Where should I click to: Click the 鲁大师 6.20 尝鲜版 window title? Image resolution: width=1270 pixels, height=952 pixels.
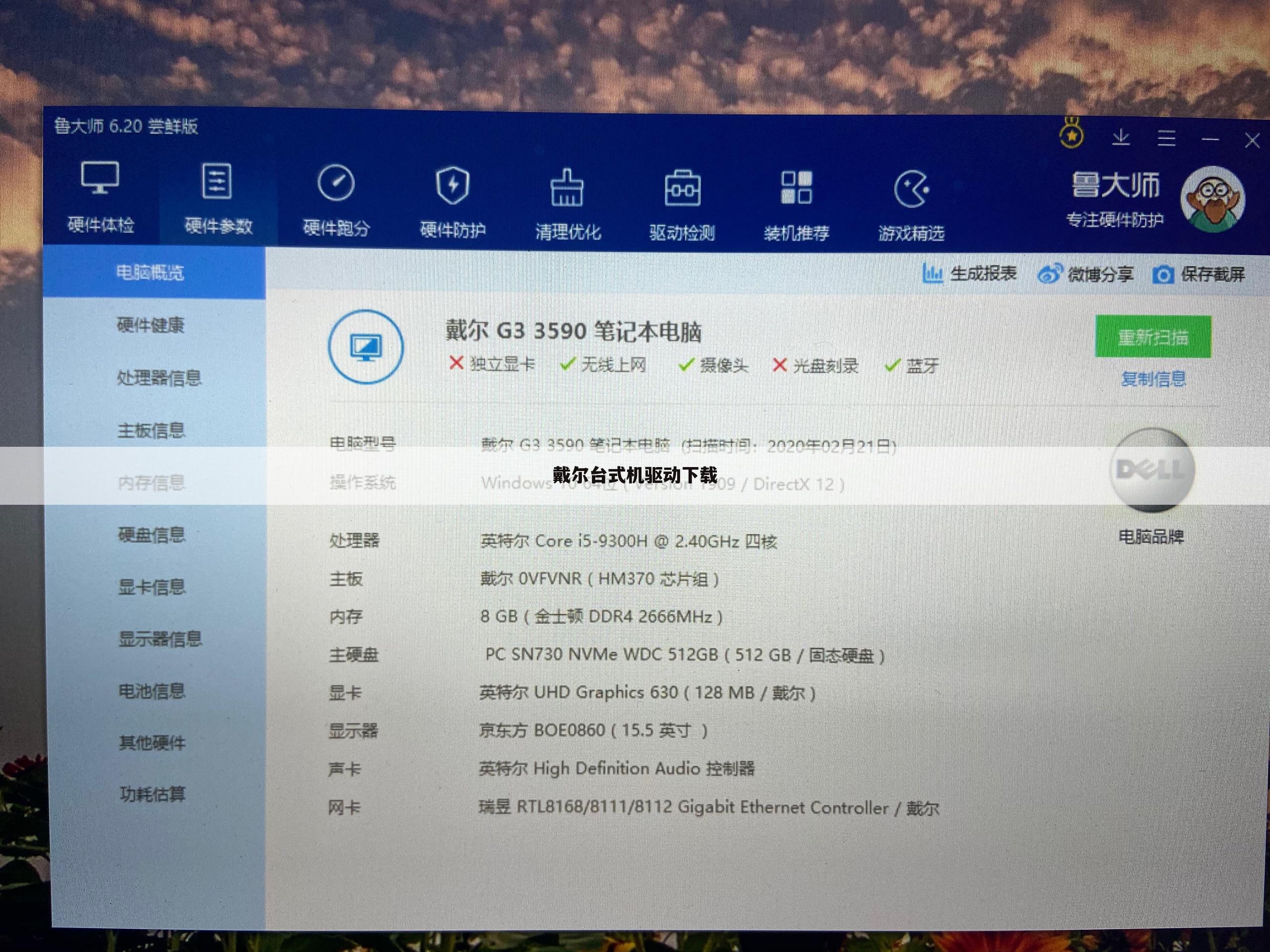pyautogui.click(x=127, y=126)
